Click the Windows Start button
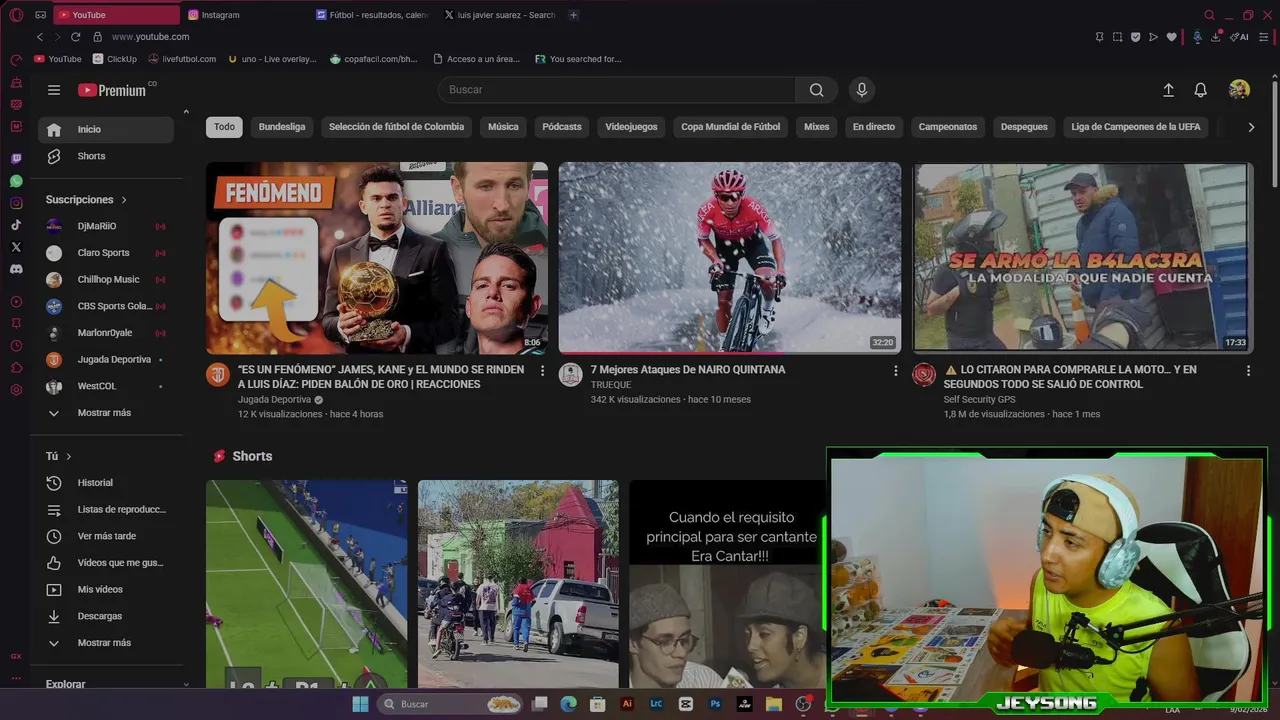This screenshot has height=720, width=1280. point(360,704)
